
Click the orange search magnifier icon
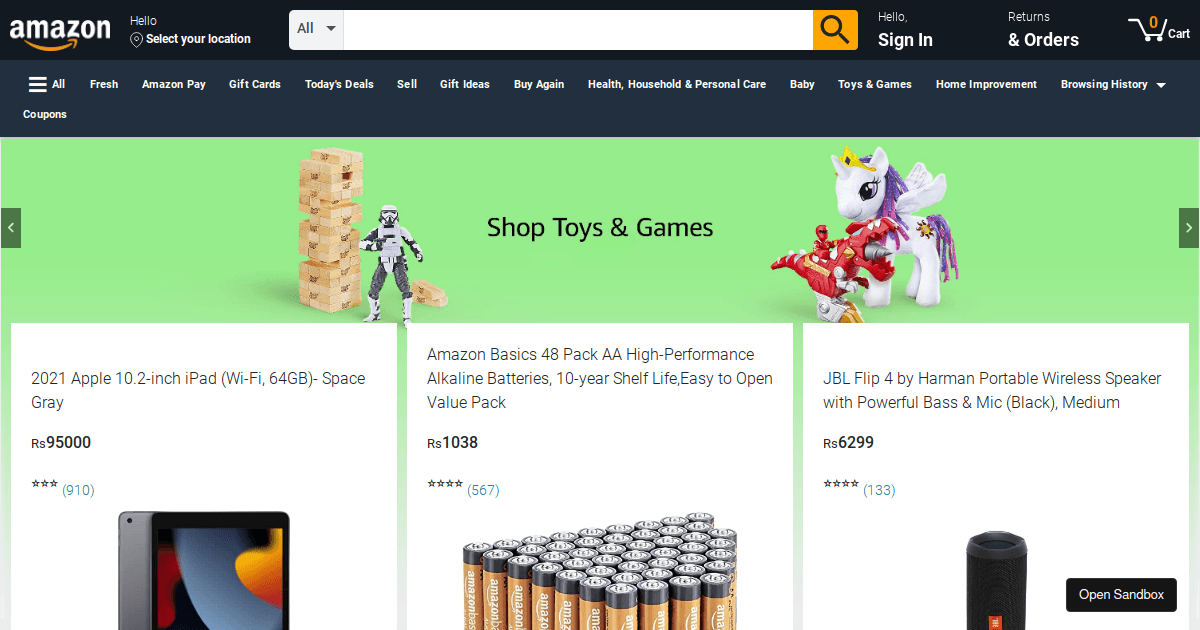click(835, 30)
